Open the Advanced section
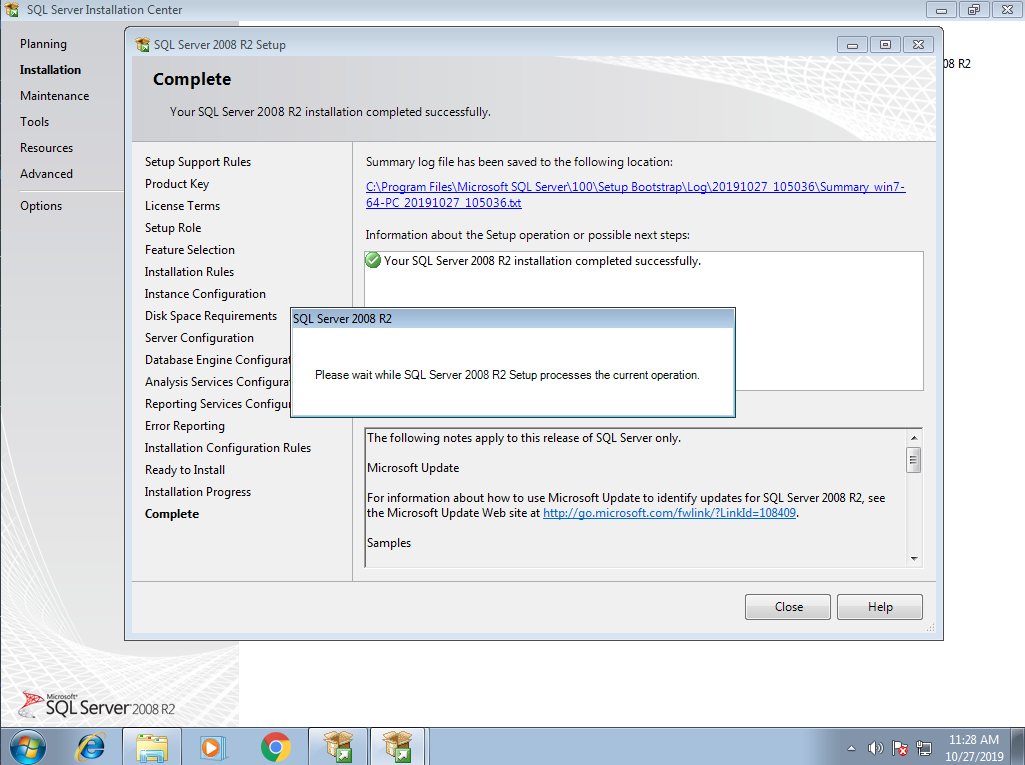Image resolution: width=1025 pixels, height=765 pixels. [46, 174]
